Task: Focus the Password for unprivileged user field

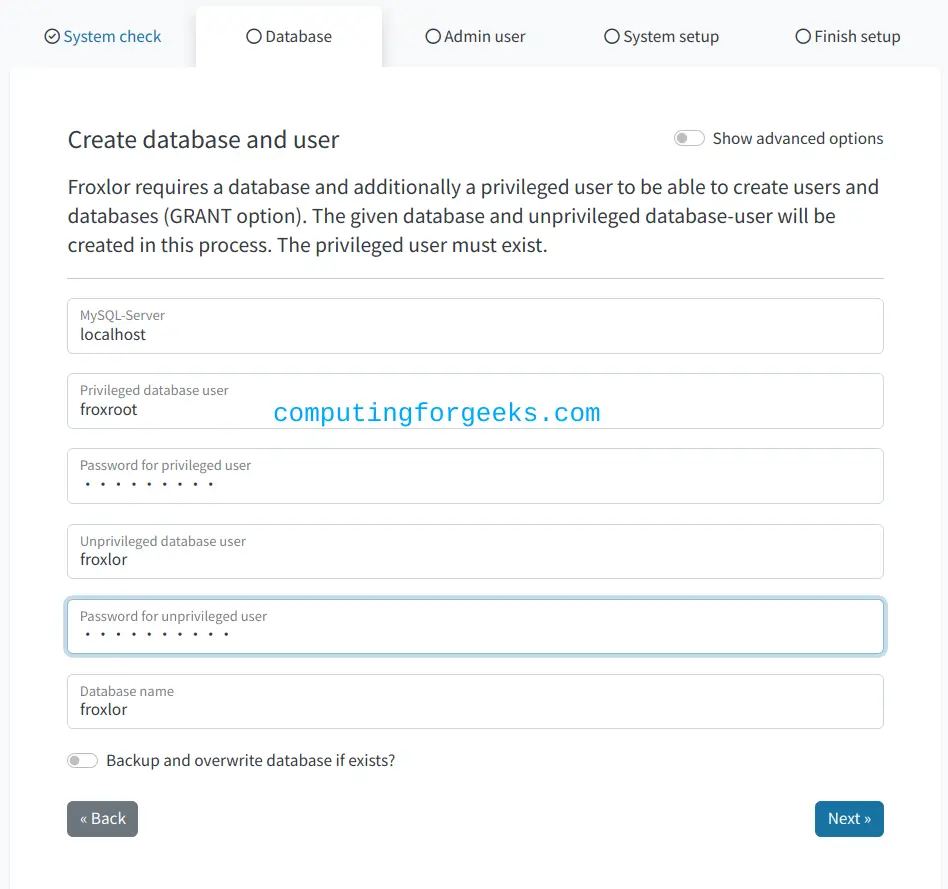Action: [475, 627]
